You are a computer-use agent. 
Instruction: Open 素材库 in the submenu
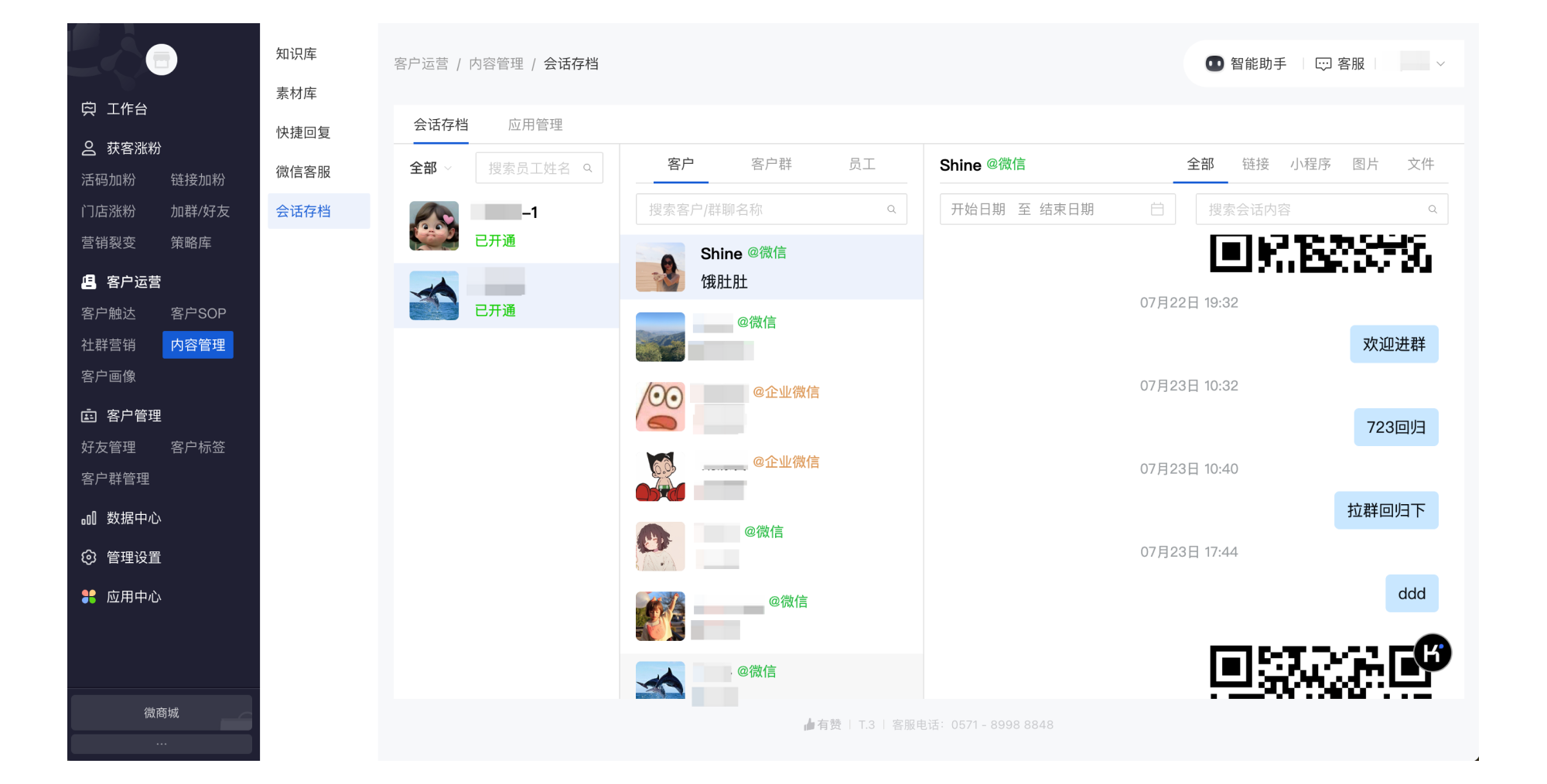click(x=297, y=94)
